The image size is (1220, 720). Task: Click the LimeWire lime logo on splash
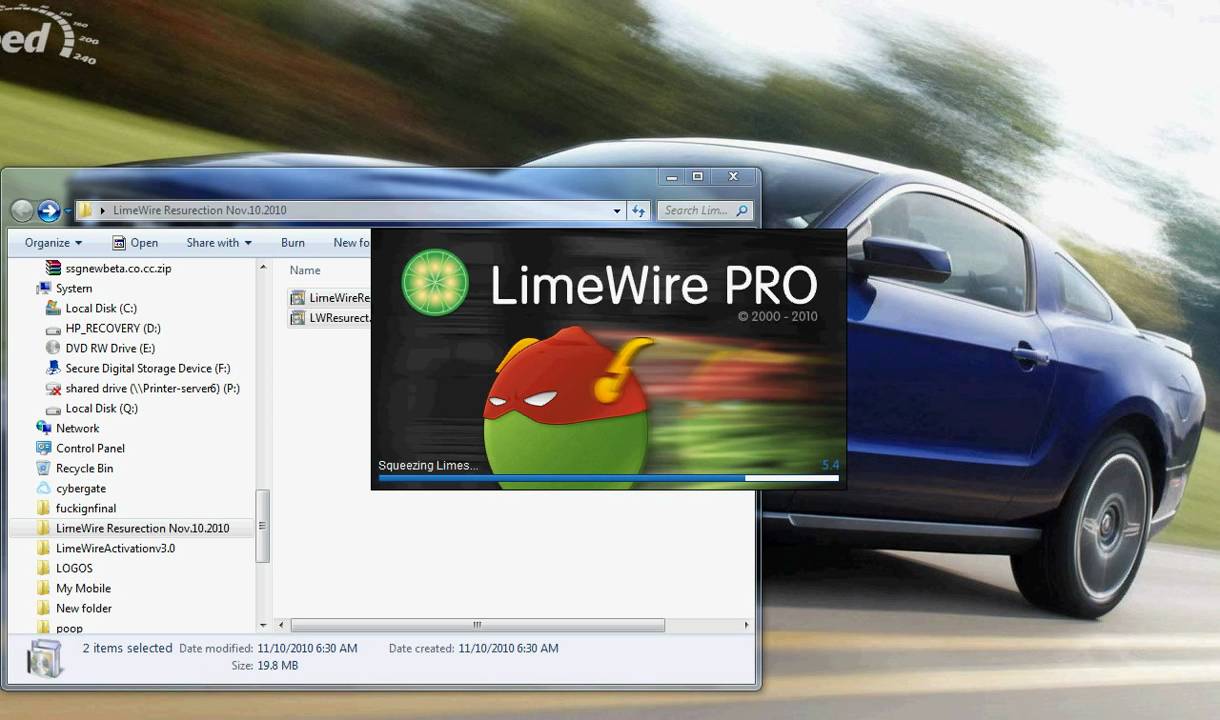435,283
